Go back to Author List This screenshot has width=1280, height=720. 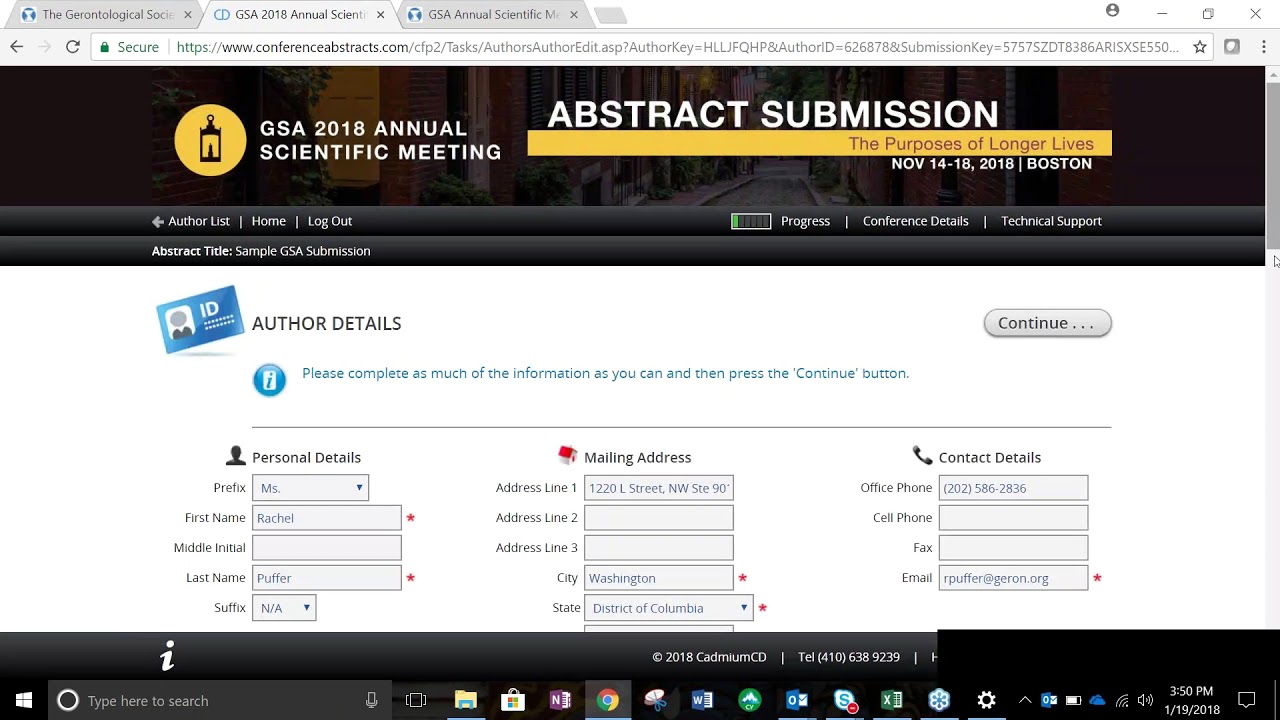pyautogui.click(x=190, y=221)
